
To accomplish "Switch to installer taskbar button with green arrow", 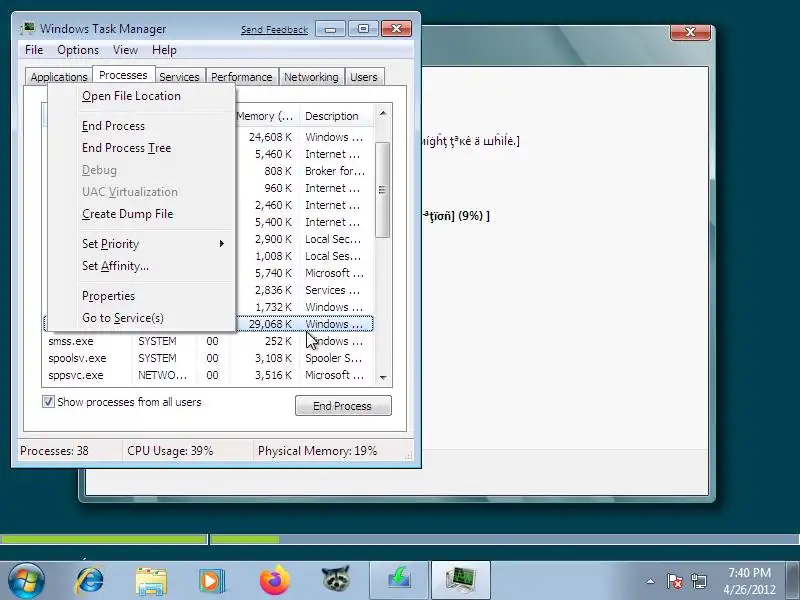I will pyautogui.click(x=399, y=580).
